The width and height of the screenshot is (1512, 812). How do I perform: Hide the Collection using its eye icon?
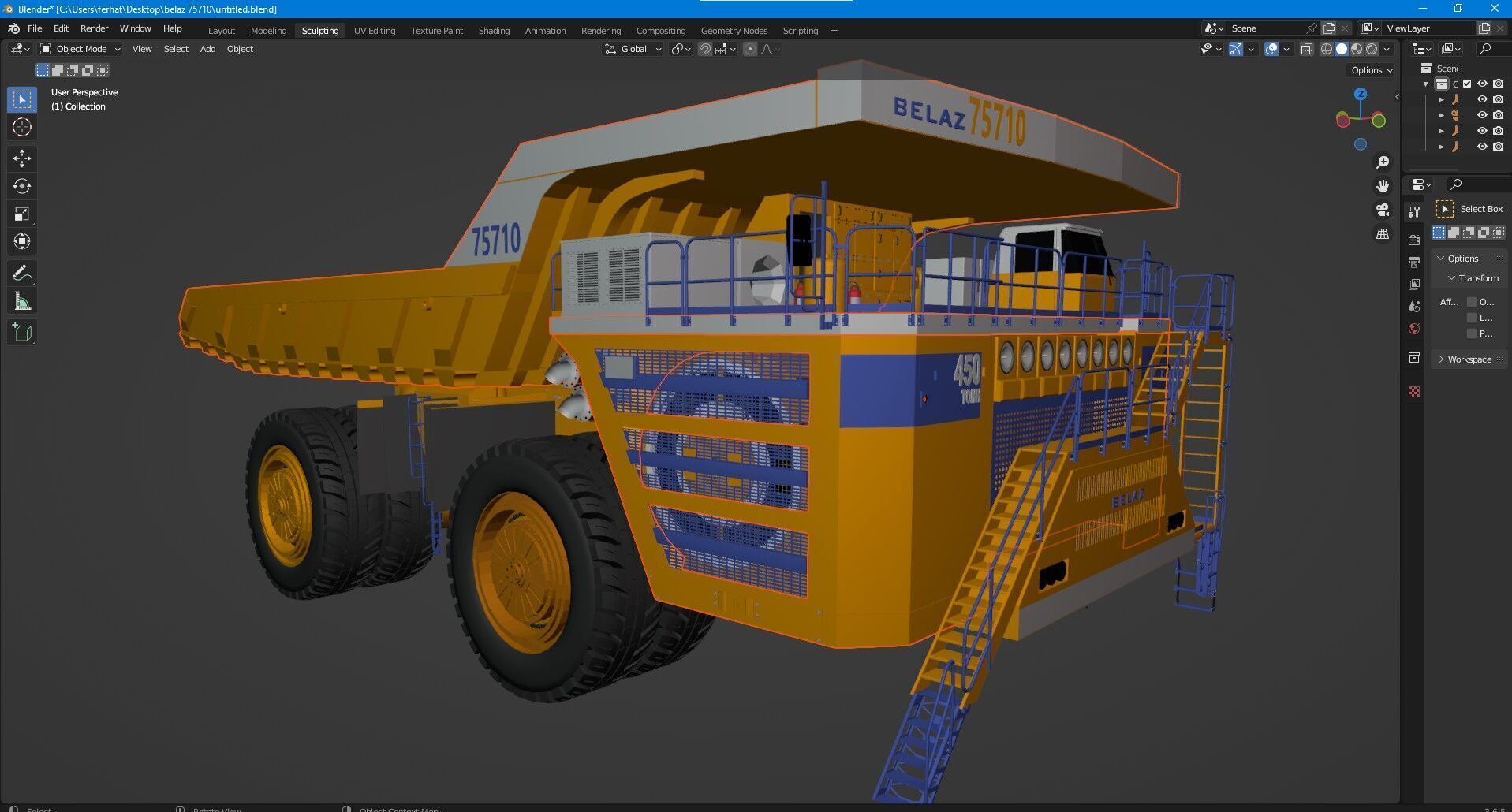tap(1482, 84)
